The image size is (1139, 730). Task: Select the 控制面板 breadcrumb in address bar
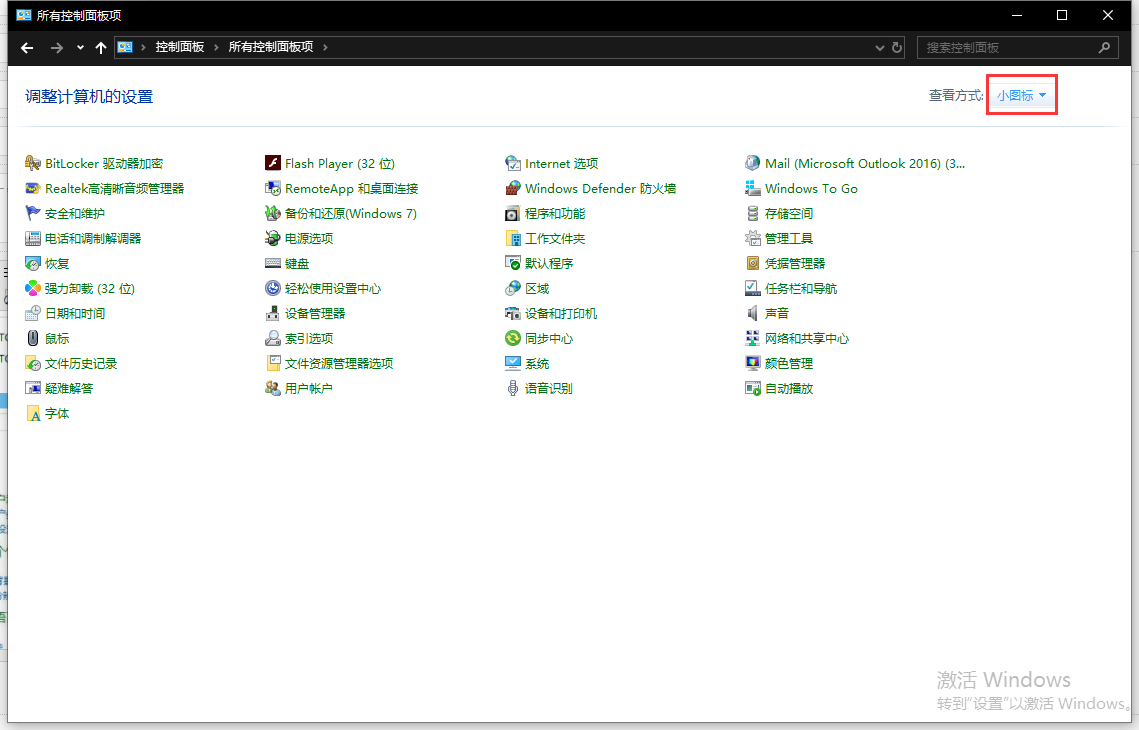(x=180, y=47)
